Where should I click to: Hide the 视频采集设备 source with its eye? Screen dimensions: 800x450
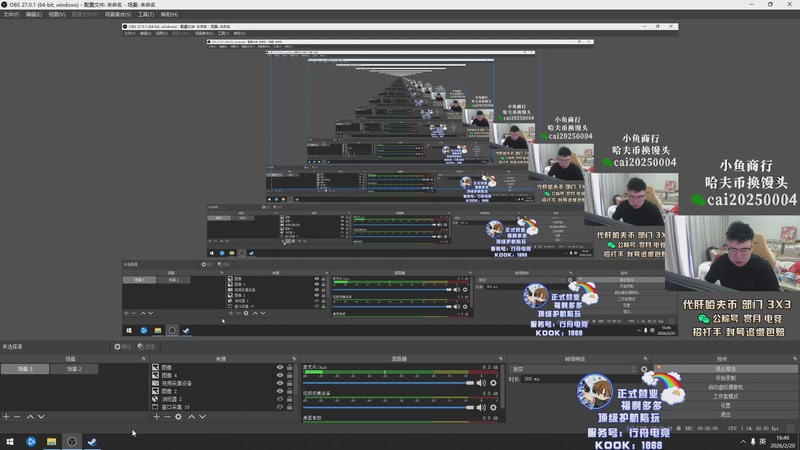[x=280, y=383]
